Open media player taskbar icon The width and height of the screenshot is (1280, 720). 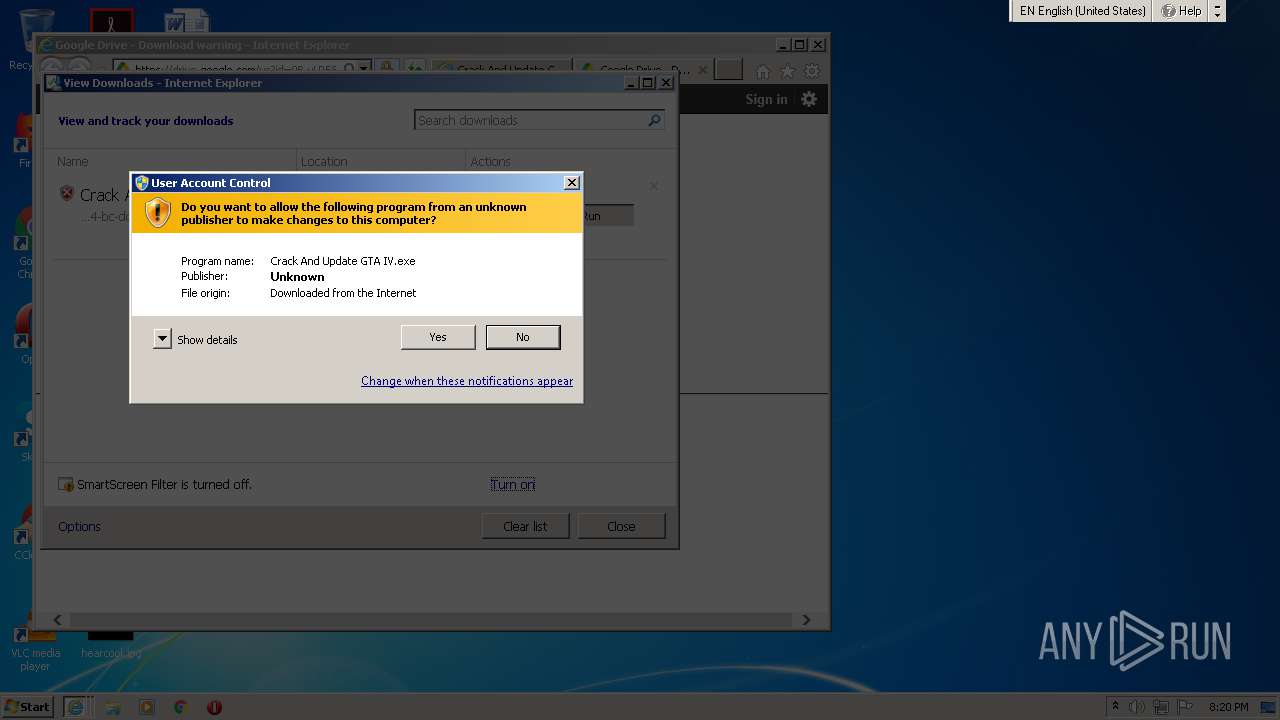tap(147, 707)
